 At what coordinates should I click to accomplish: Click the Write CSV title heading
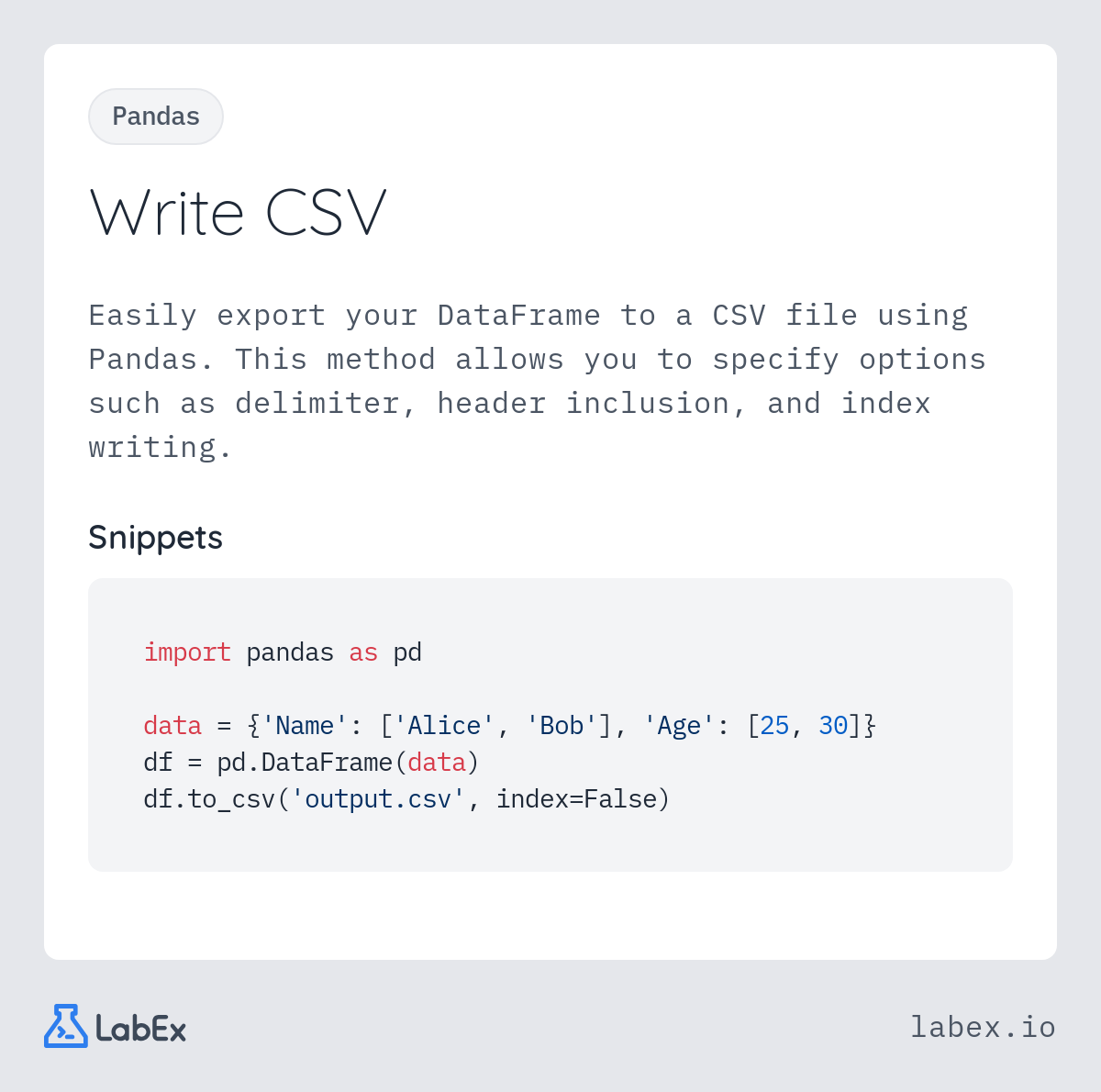pos(239,213)
